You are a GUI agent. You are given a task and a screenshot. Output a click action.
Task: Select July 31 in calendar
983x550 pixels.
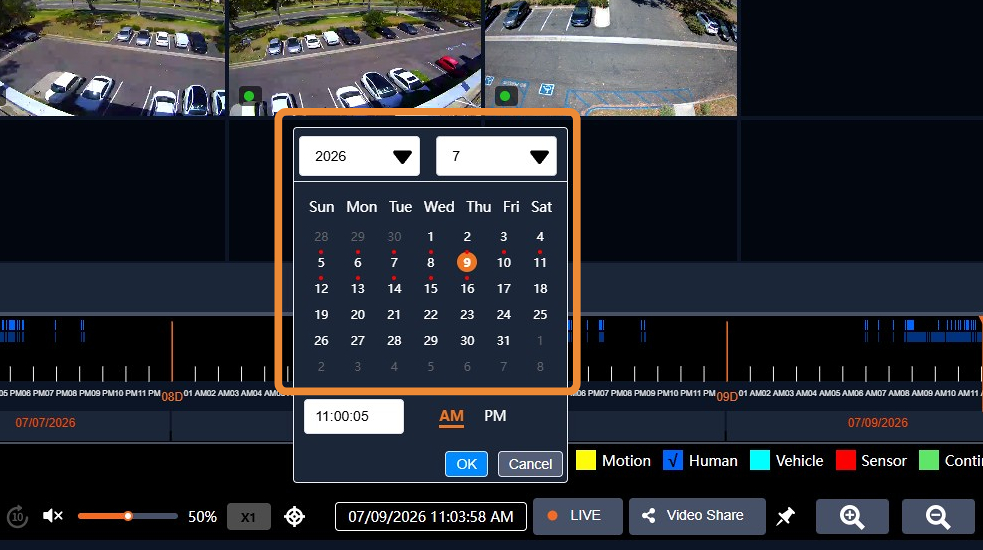503,341
